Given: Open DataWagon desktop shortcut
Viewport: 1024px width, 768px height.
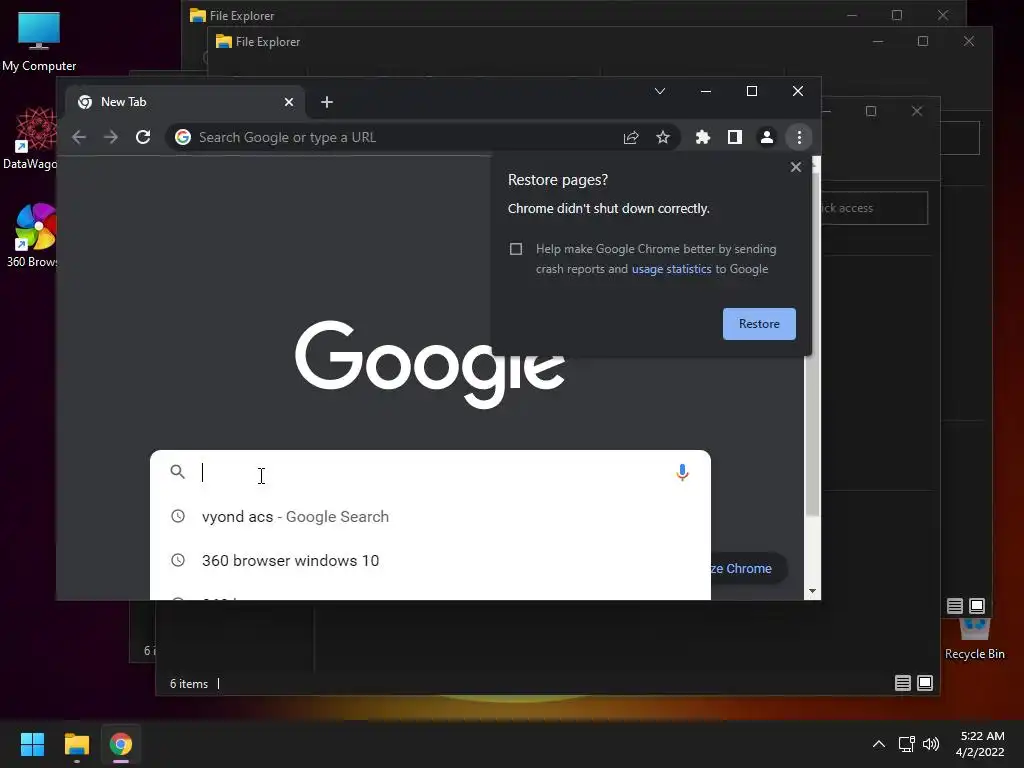Looking at the screenshot, I should click(x=30, y=138).
